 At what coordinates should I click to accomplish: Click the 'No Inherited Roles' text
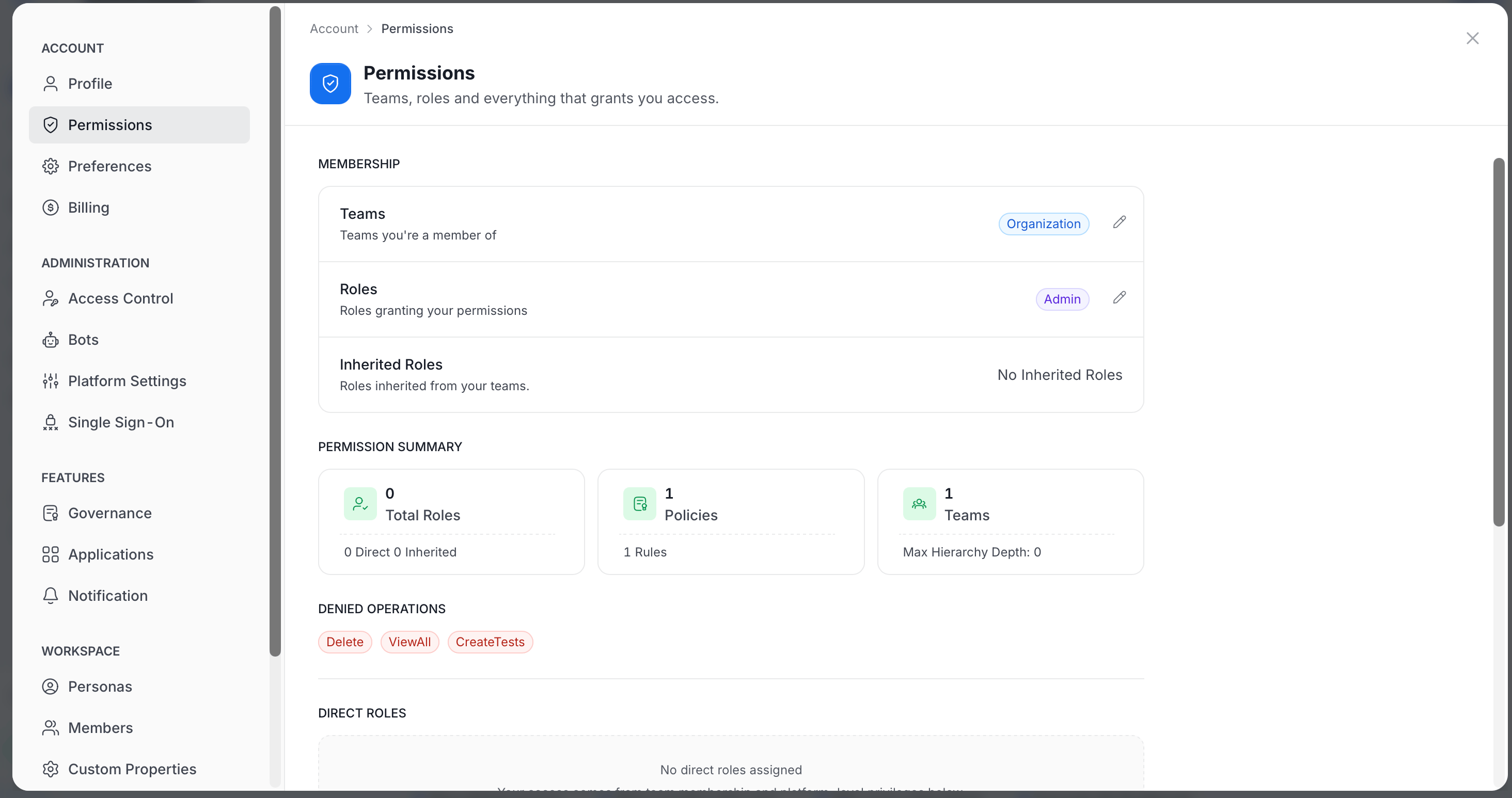(1060, 375)
